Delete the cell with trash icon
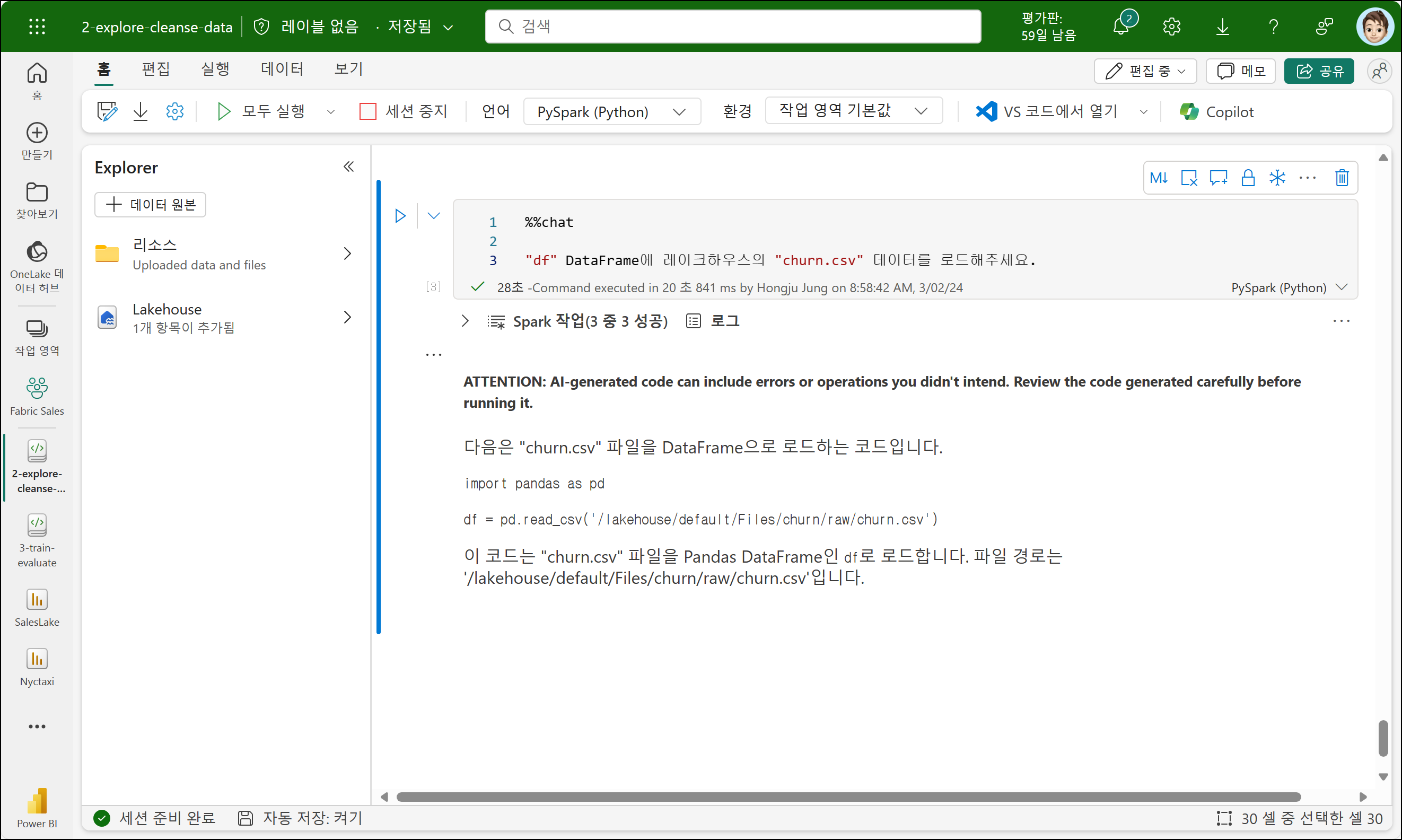Image resolution: width=1402 pixels, height=840 pixels. click(x=1342, y=178)
